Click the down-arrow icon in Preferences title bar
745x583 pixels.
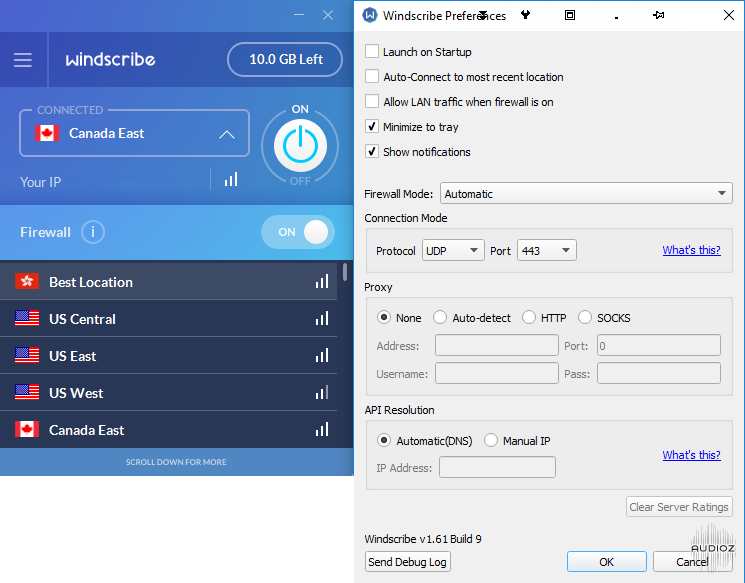coord(483,15)
